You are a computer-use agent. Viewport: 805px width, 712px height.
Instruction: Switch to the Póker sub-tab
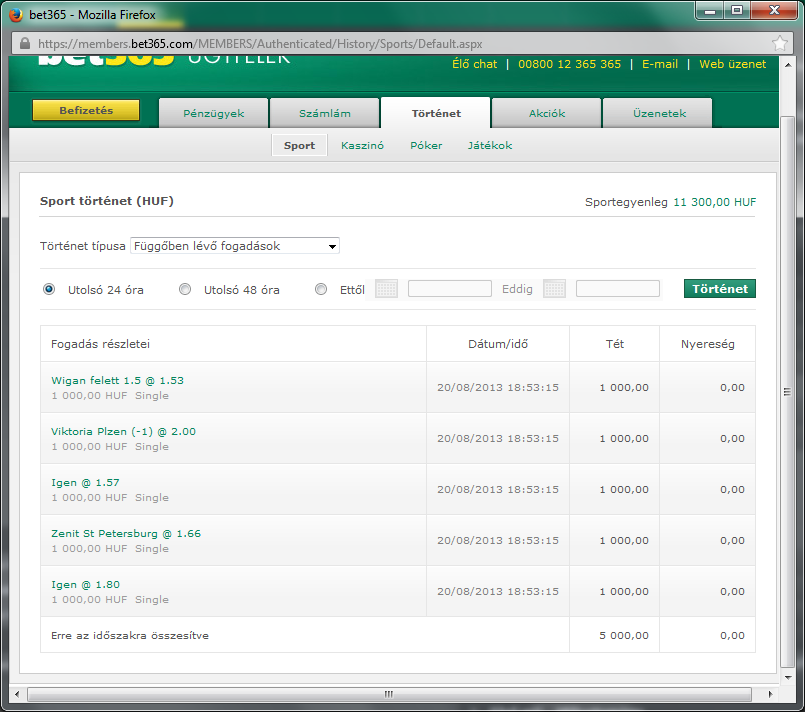(x=426, y=145)
